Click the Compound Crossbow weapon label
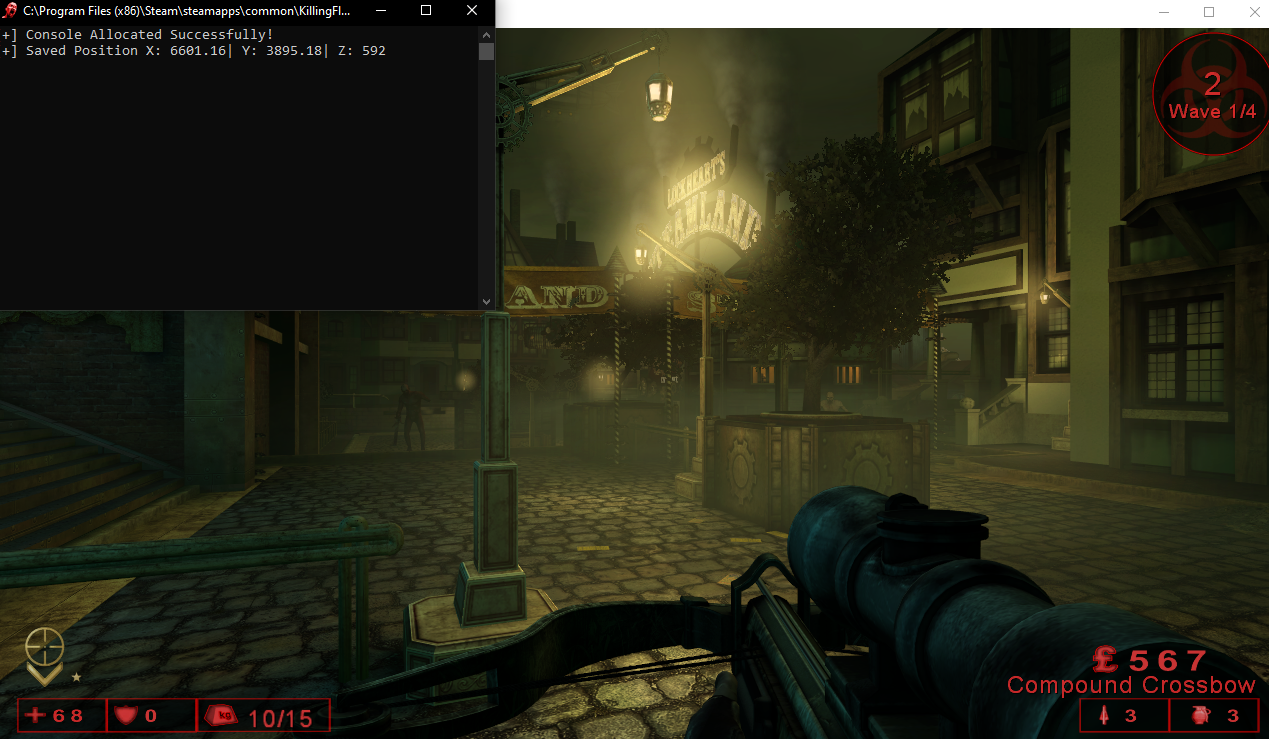Image resolution: width=1269 pixels, height=739 pixels. pyautogui.click(x=1131, y=686)
